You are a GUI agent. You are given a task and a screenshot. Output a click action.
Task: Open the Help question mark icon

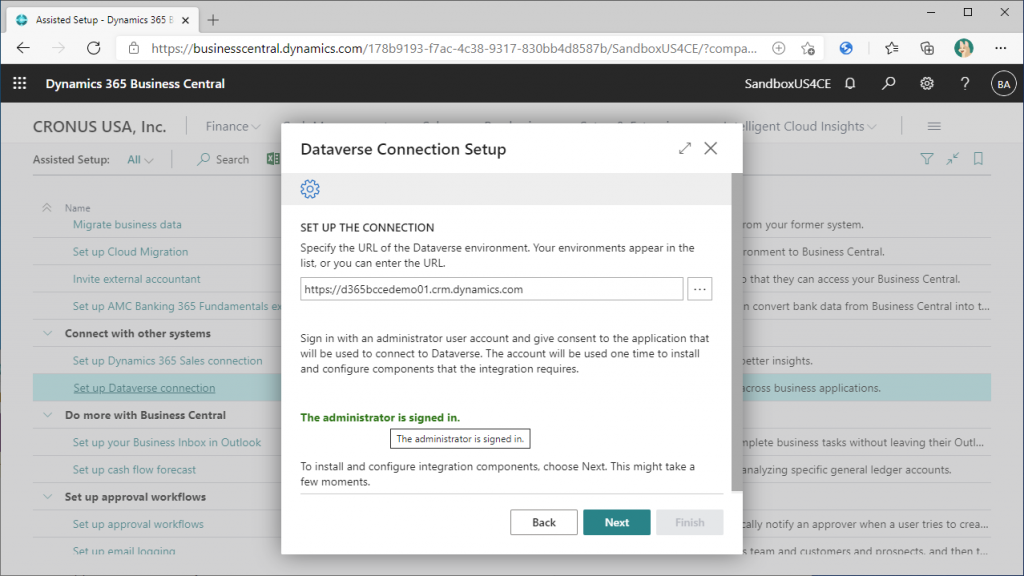pyautogui.click(x=965, y=84)
